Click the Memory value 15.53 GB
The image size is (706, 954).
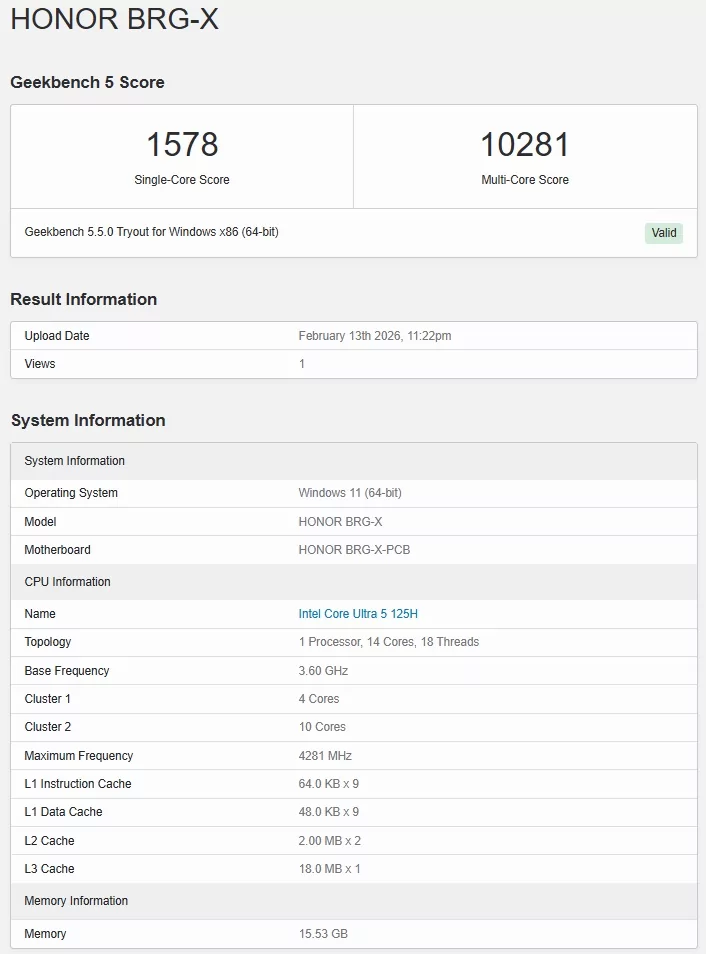tap(323, 934)
